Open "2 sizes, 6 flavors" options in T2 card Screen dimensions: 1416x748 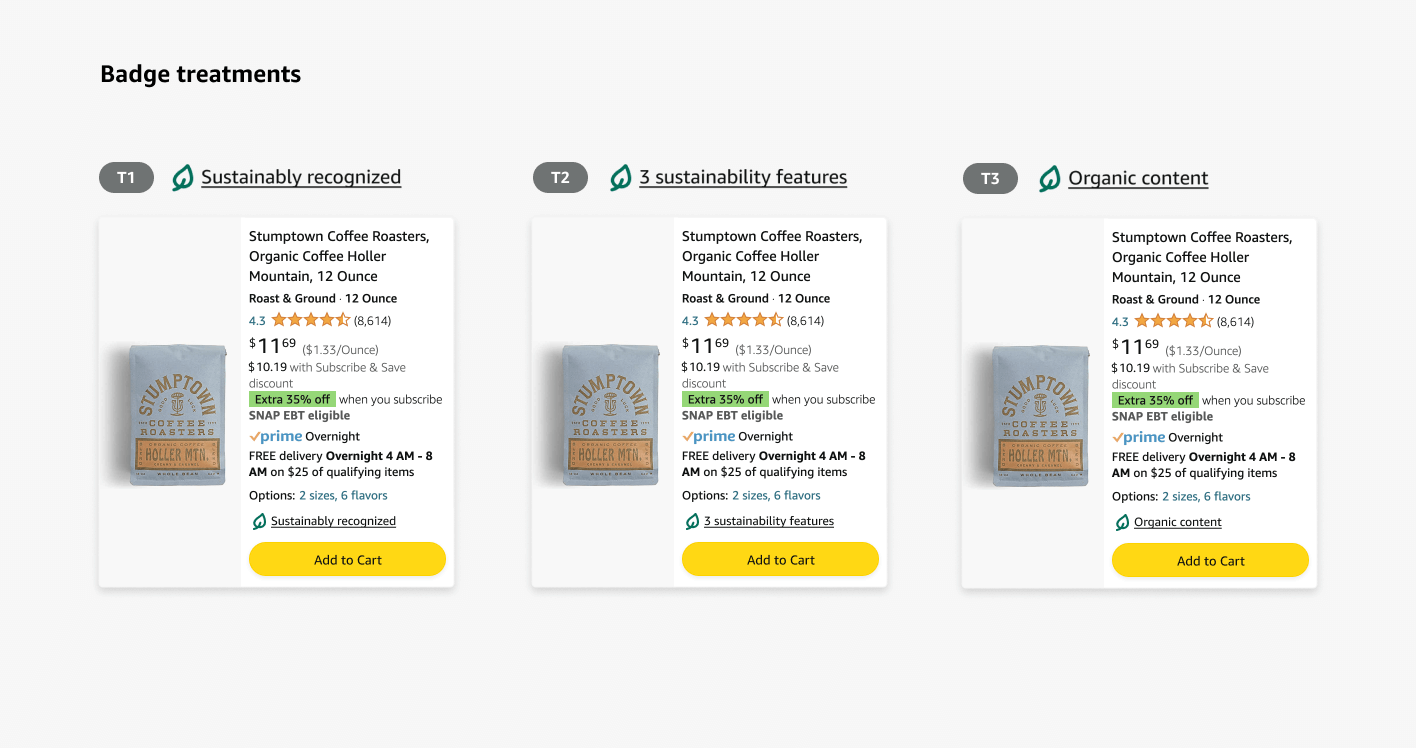click(x=776, y=495)
